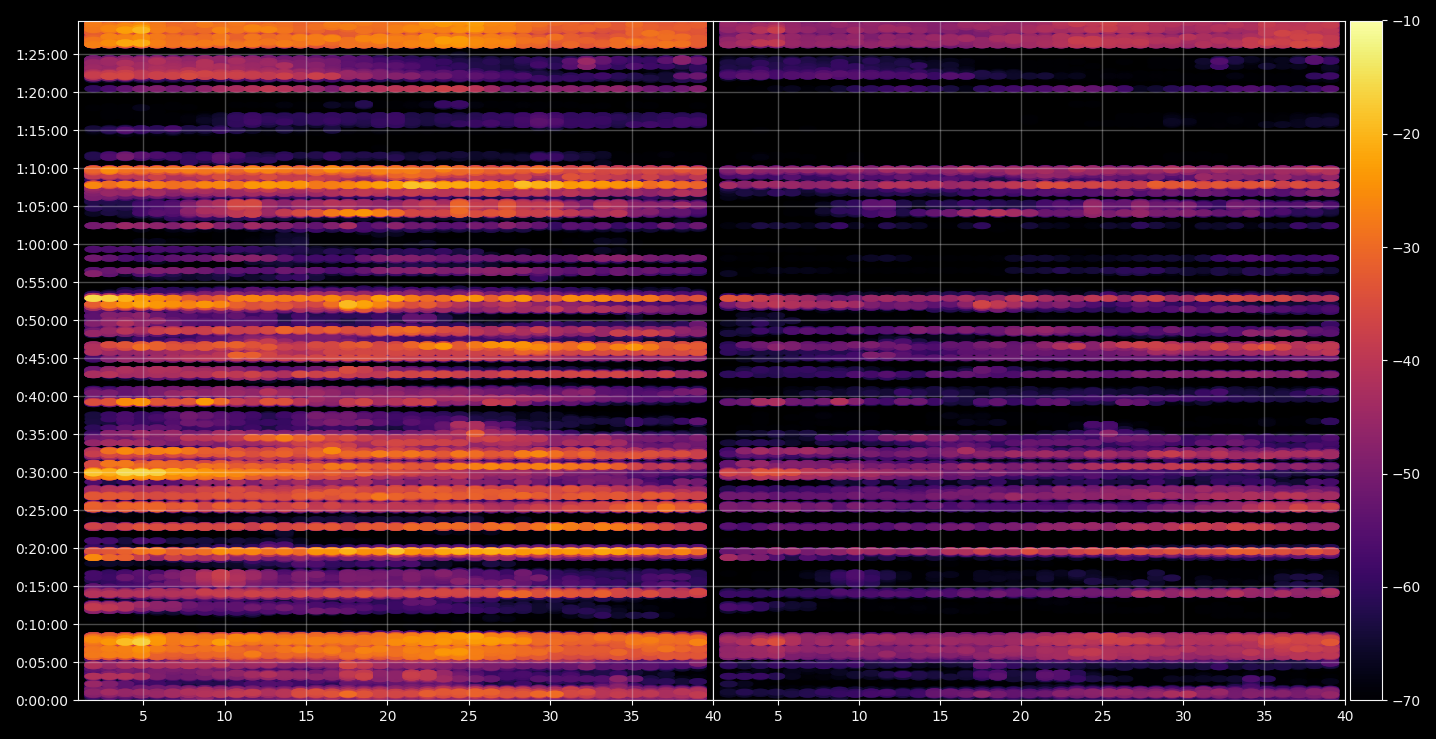Select x-axis tick 20 of the left plot
The height and width of the screenshot is (739, 1436).
click(x=387, y=716)
